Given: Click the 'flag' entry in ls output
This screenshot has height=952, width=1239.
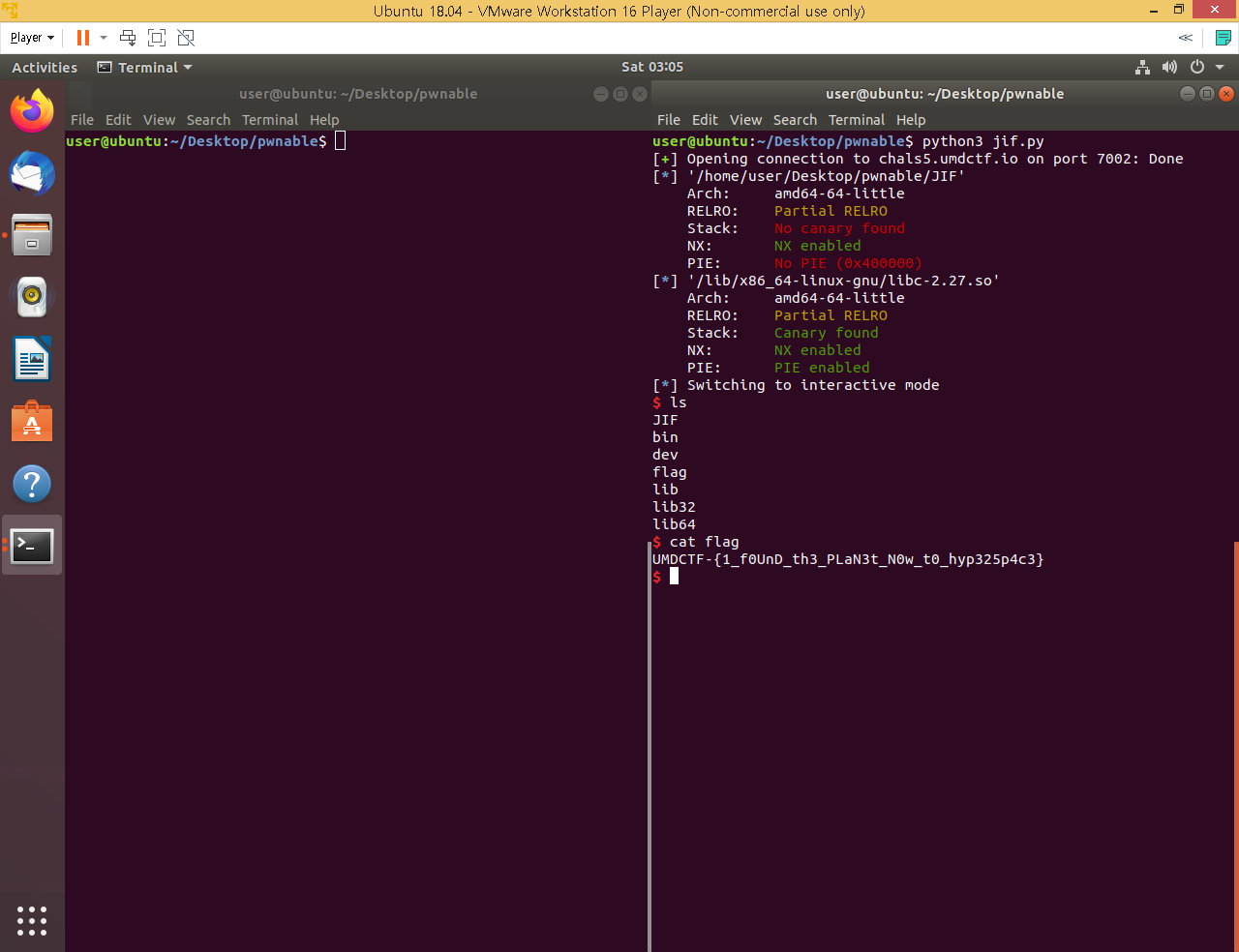Looking at the screenshot, I should (x=669, y=472).
